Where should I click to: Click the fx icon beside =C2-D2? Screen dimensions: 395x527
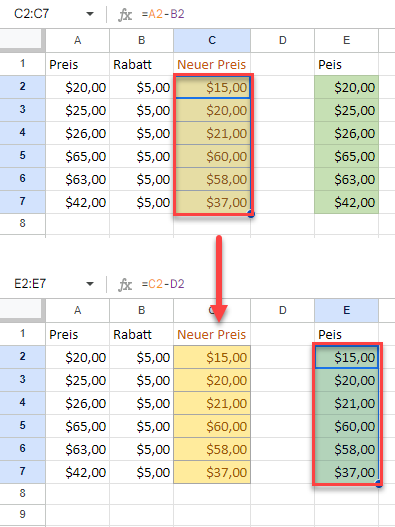[125, 284]
